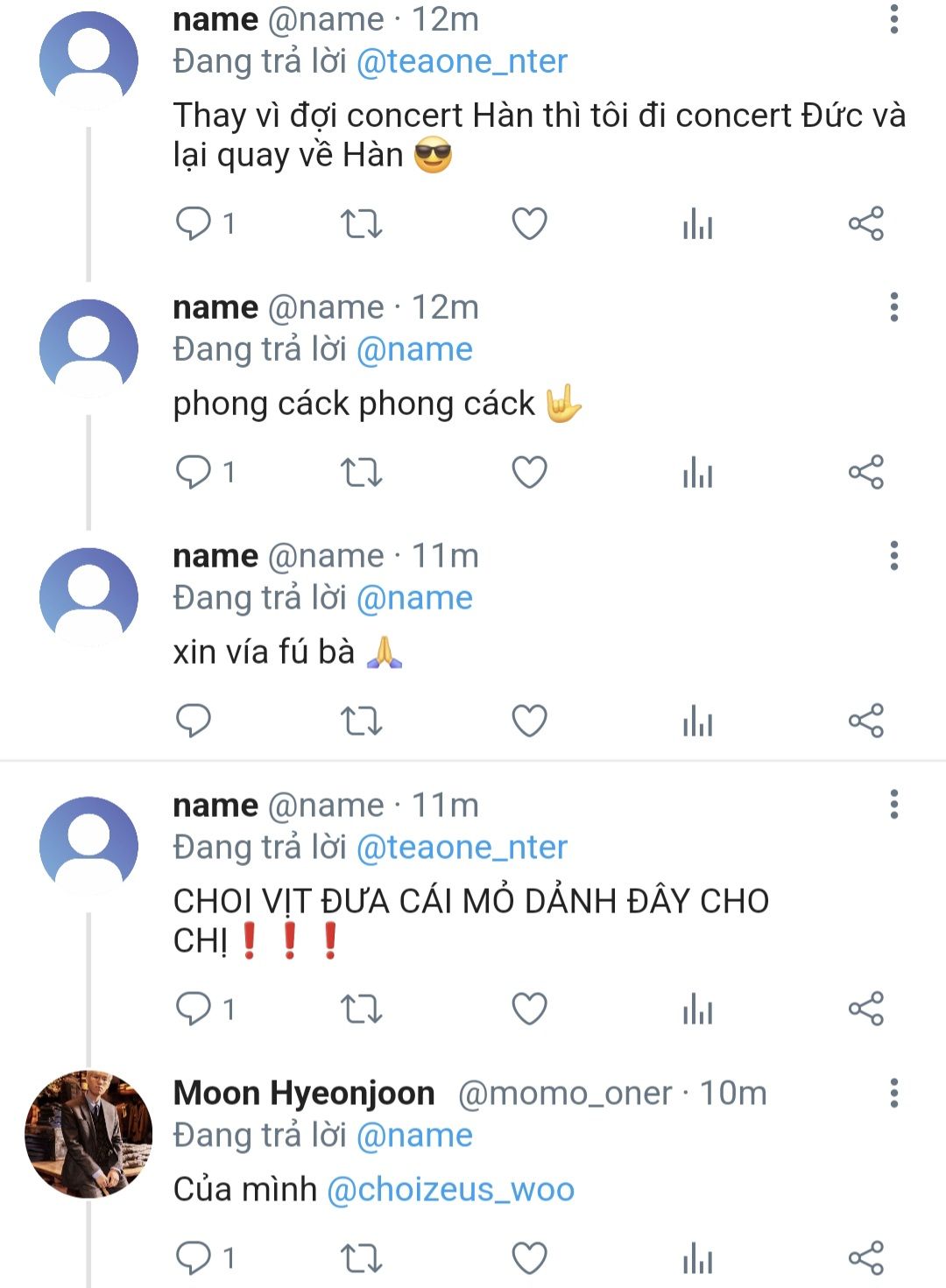Open more options for concert tweet

893,19
